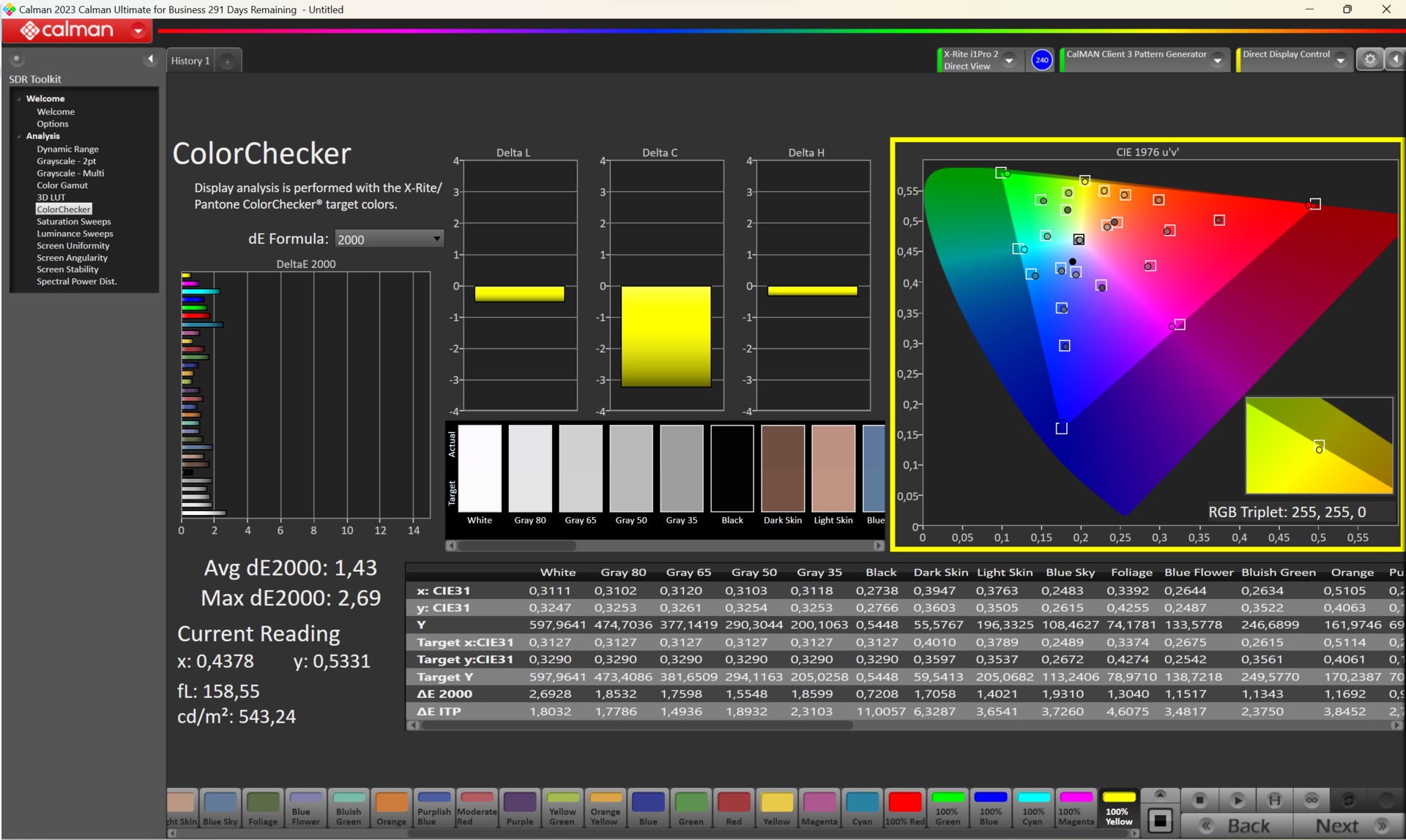Click the data table horizontal scrollbar
The image size is (1406, 840).
[x=637, y=725]
